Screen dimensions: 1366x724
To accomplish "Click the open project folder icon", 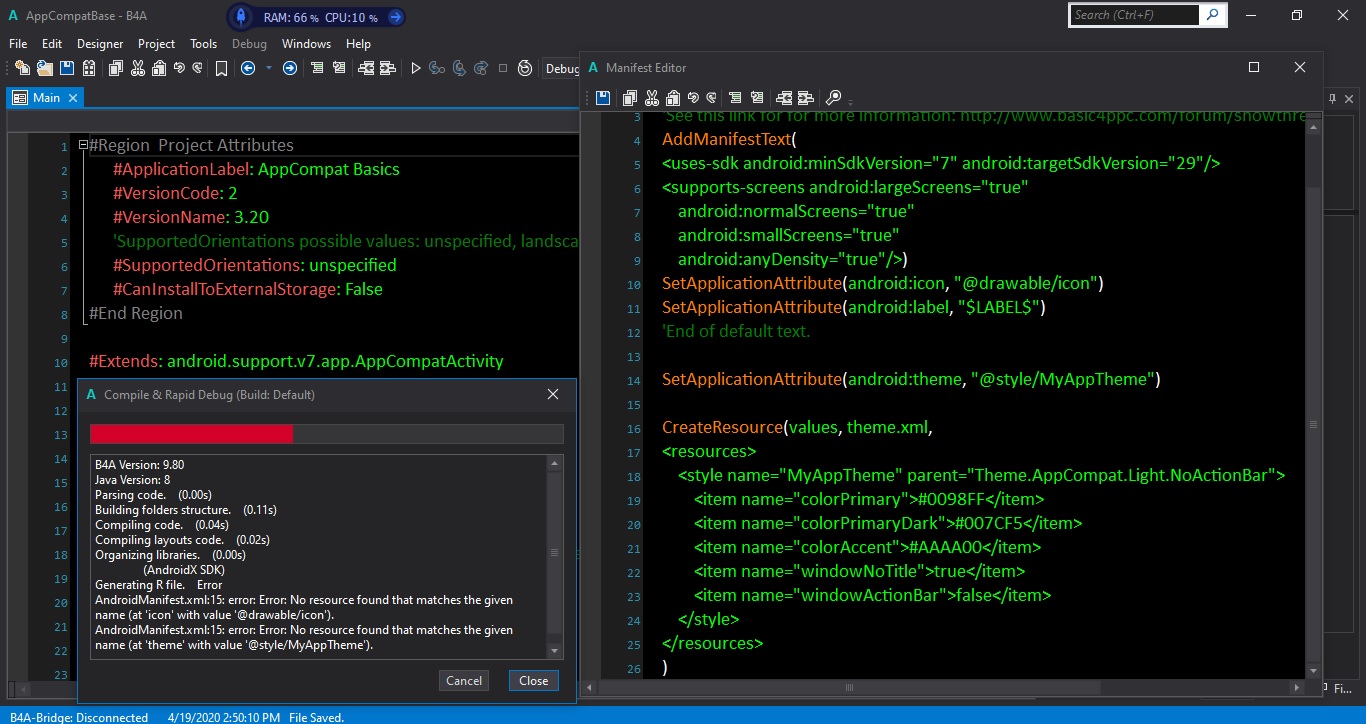I will pyautogui.click(x=44, y=69).
